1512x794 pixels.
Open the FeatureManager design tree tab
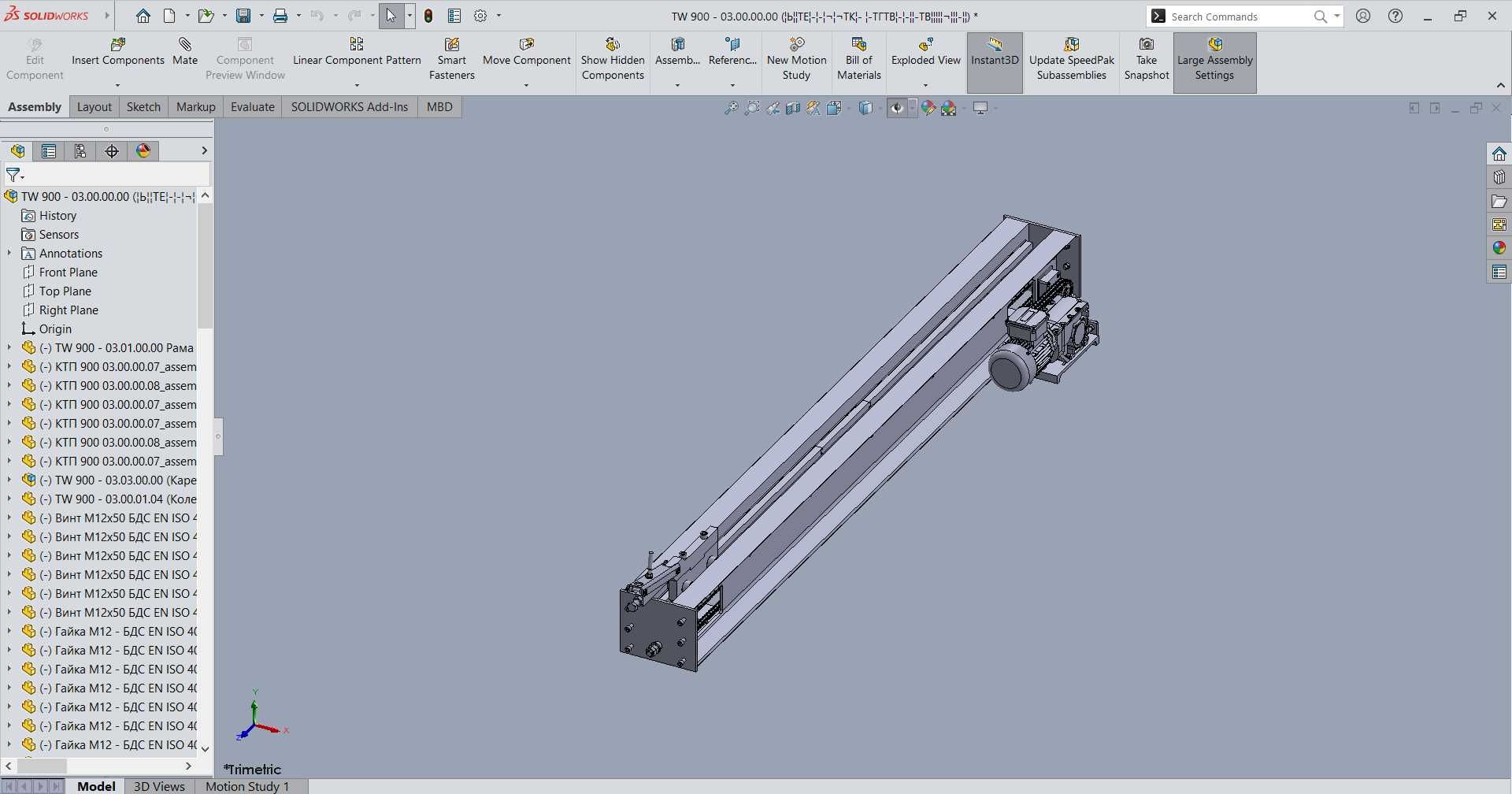(x=17, y=151)
